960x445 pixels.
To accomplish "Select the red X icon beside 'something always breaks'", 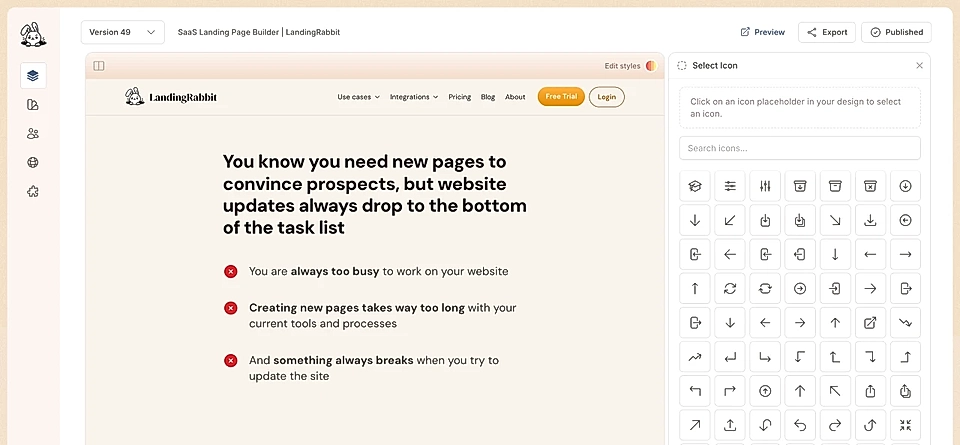I will (231, 361).
